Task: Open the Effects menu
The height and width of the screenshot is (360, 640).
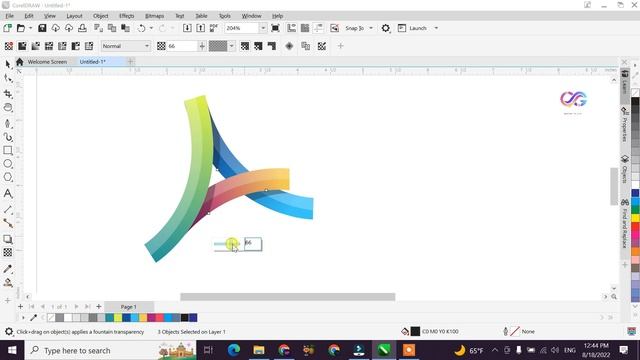Action: tap(127, 16)
